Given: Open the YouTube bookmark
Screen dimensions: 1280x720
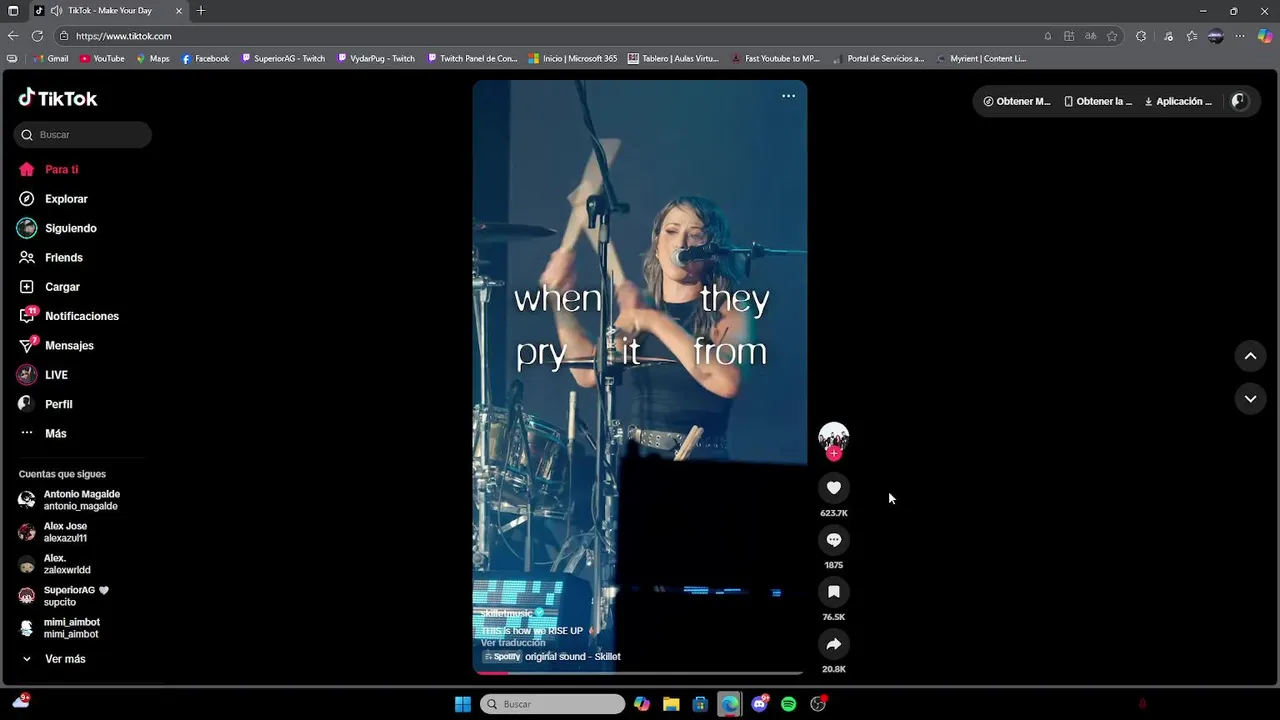Looking at the screenshot, I should [102, 59].
